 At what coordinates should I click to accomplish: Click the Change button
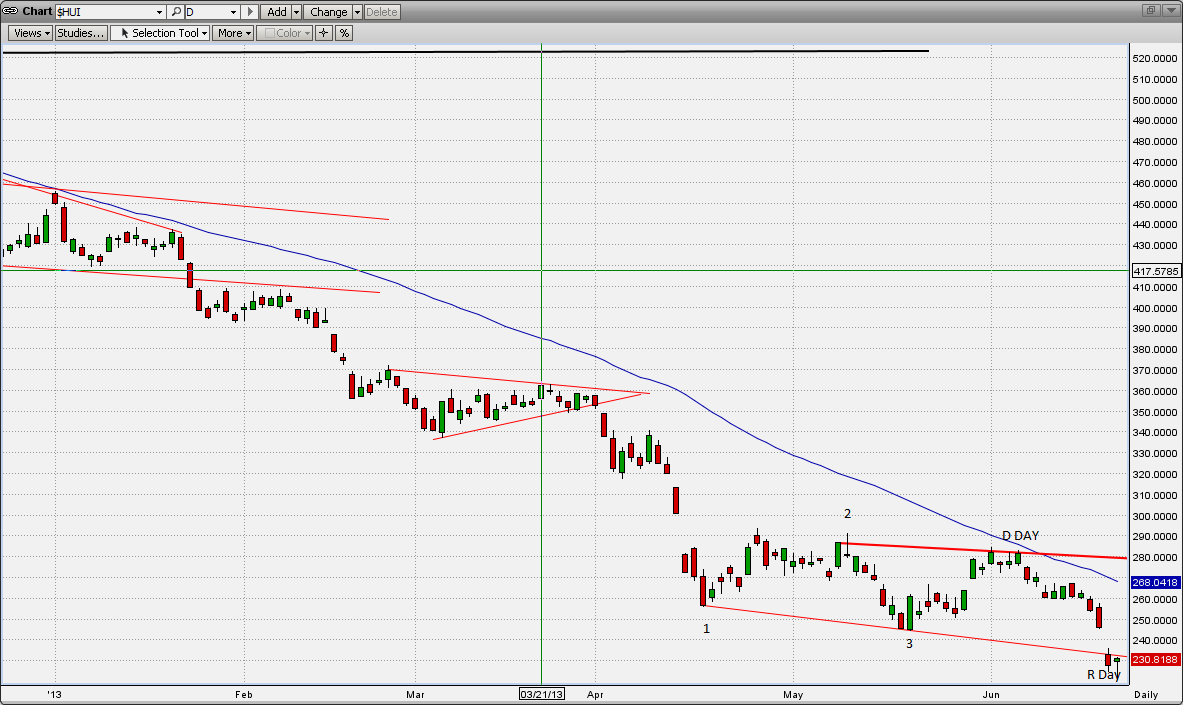coord(328,12)
